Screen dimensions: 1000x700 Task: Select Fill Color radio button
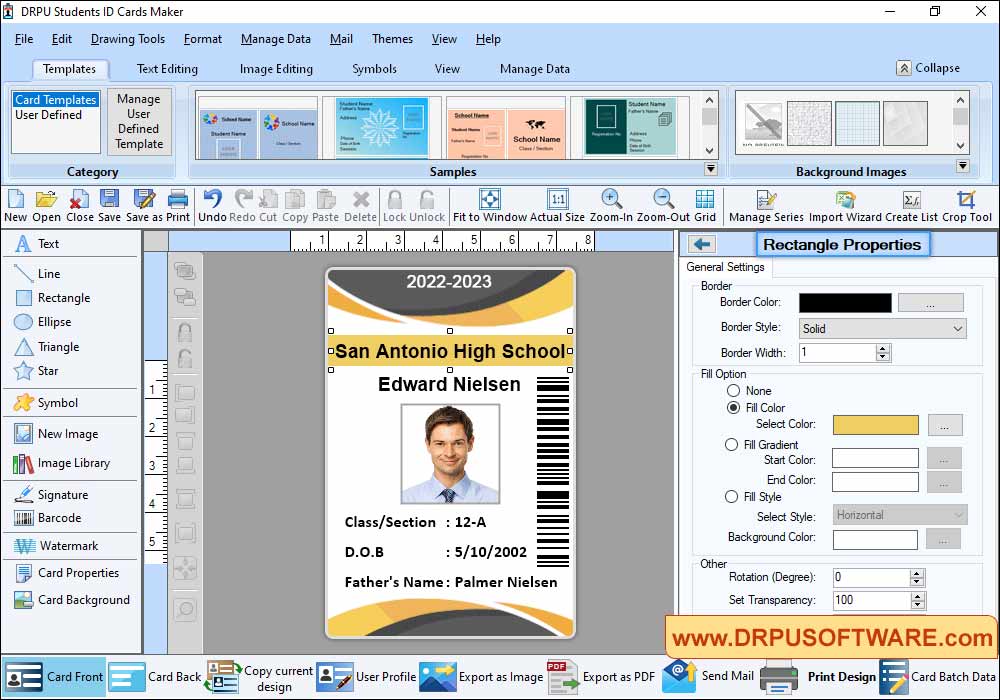[733, 407]
